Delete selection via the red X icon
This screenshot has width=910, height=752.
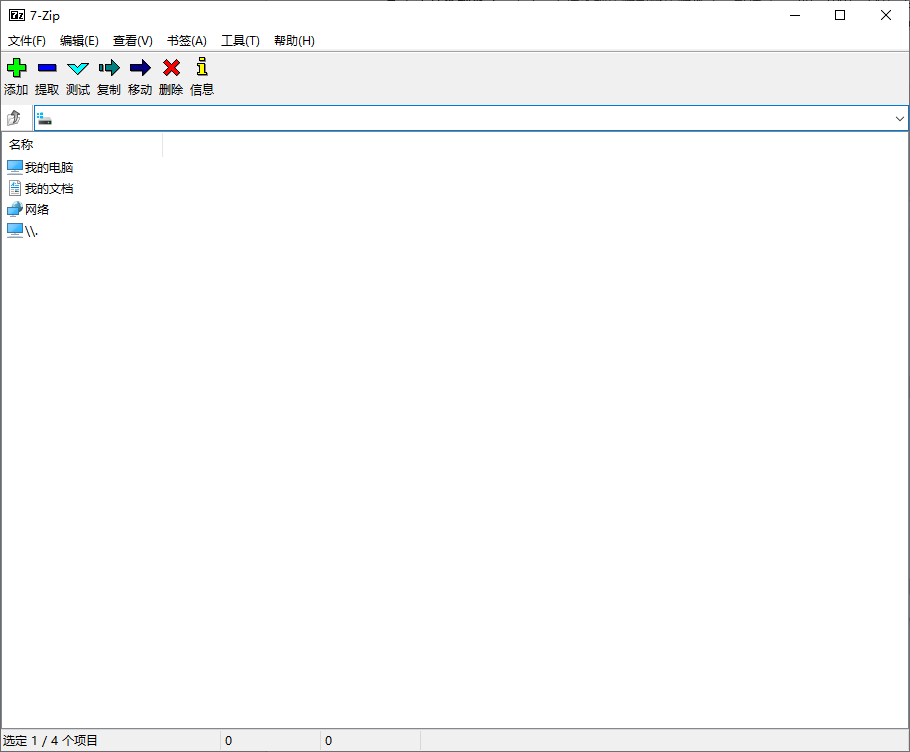point(170,76)
